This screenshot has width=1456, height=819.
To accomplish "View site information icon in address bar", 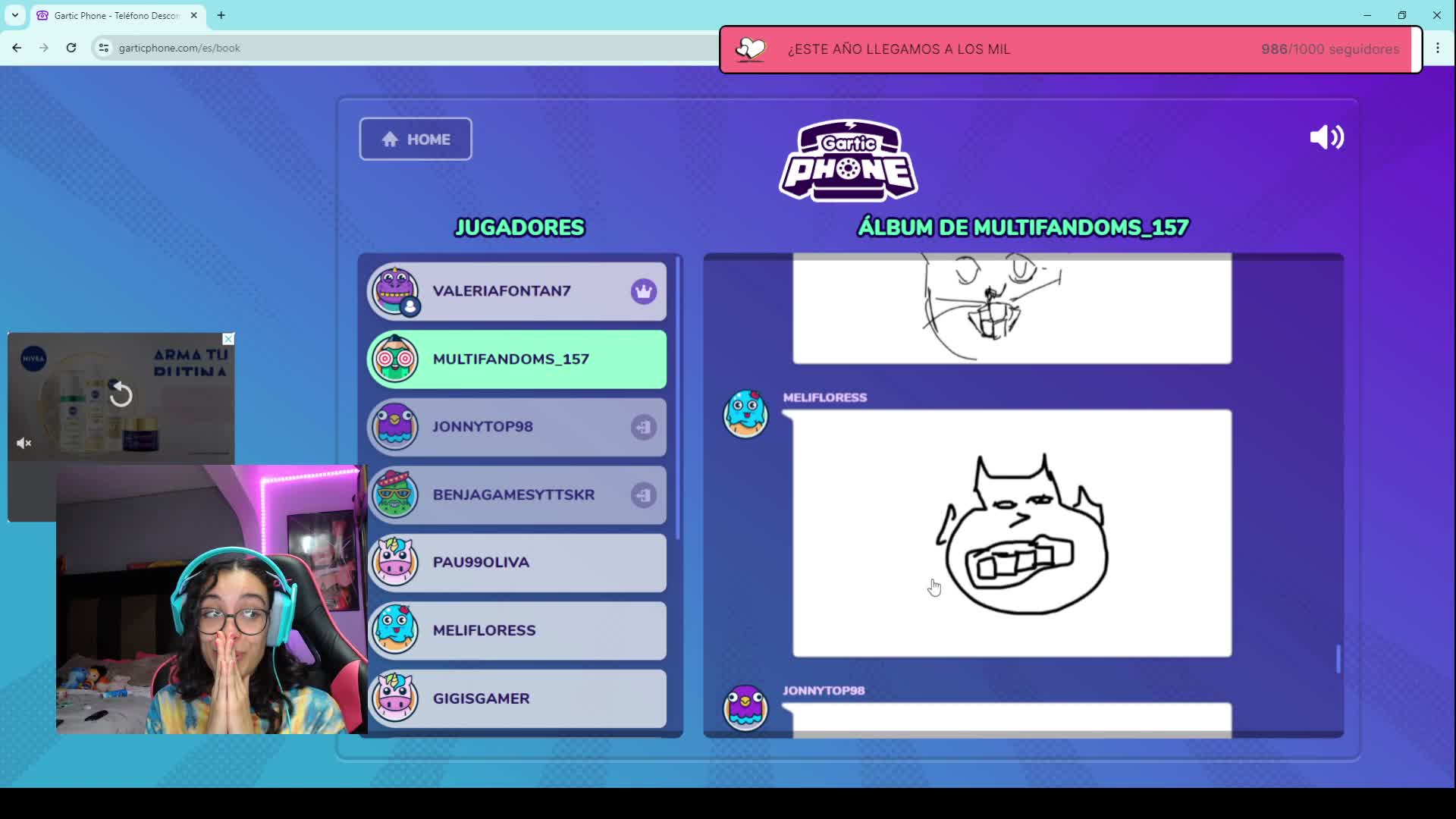I will click(104, 48).
